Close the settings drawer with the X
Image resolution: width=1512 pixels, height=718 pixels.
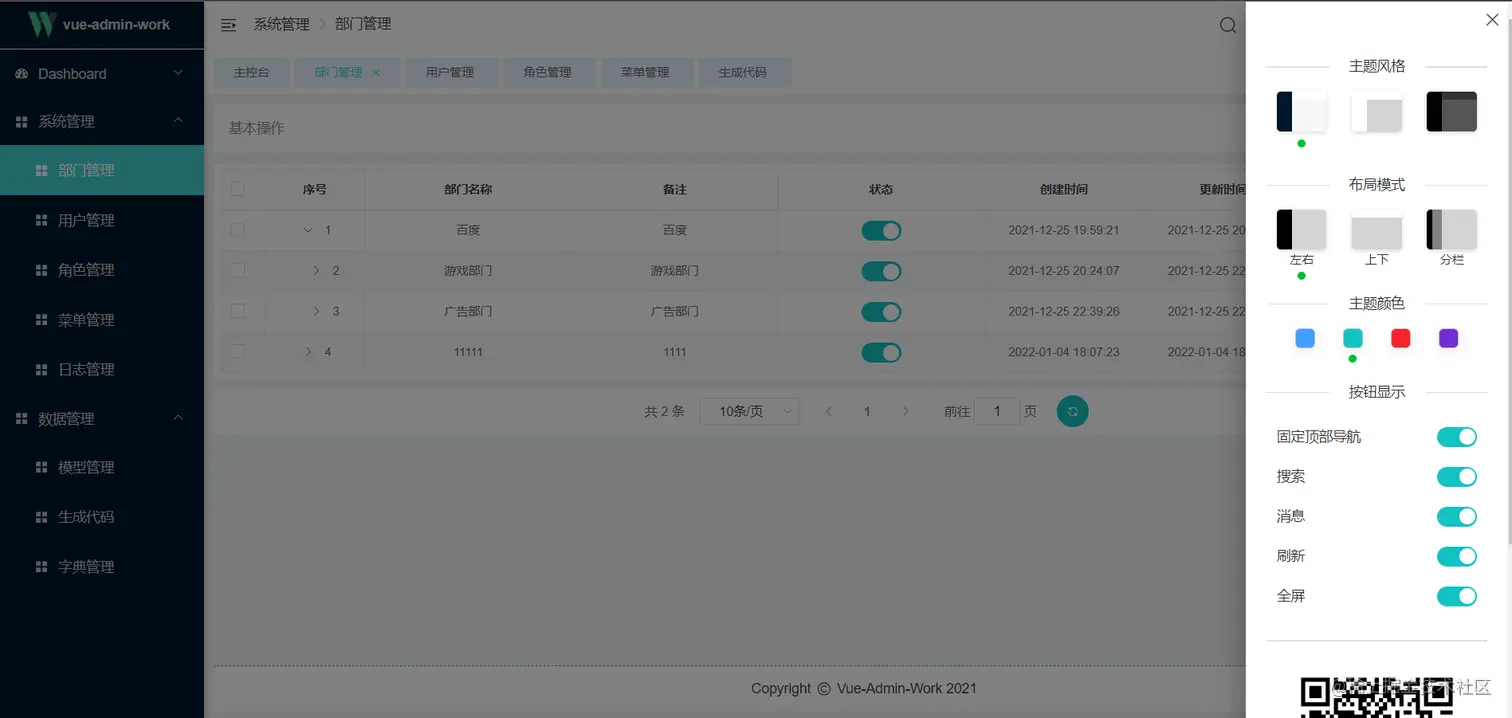[x=1493, y=19]
